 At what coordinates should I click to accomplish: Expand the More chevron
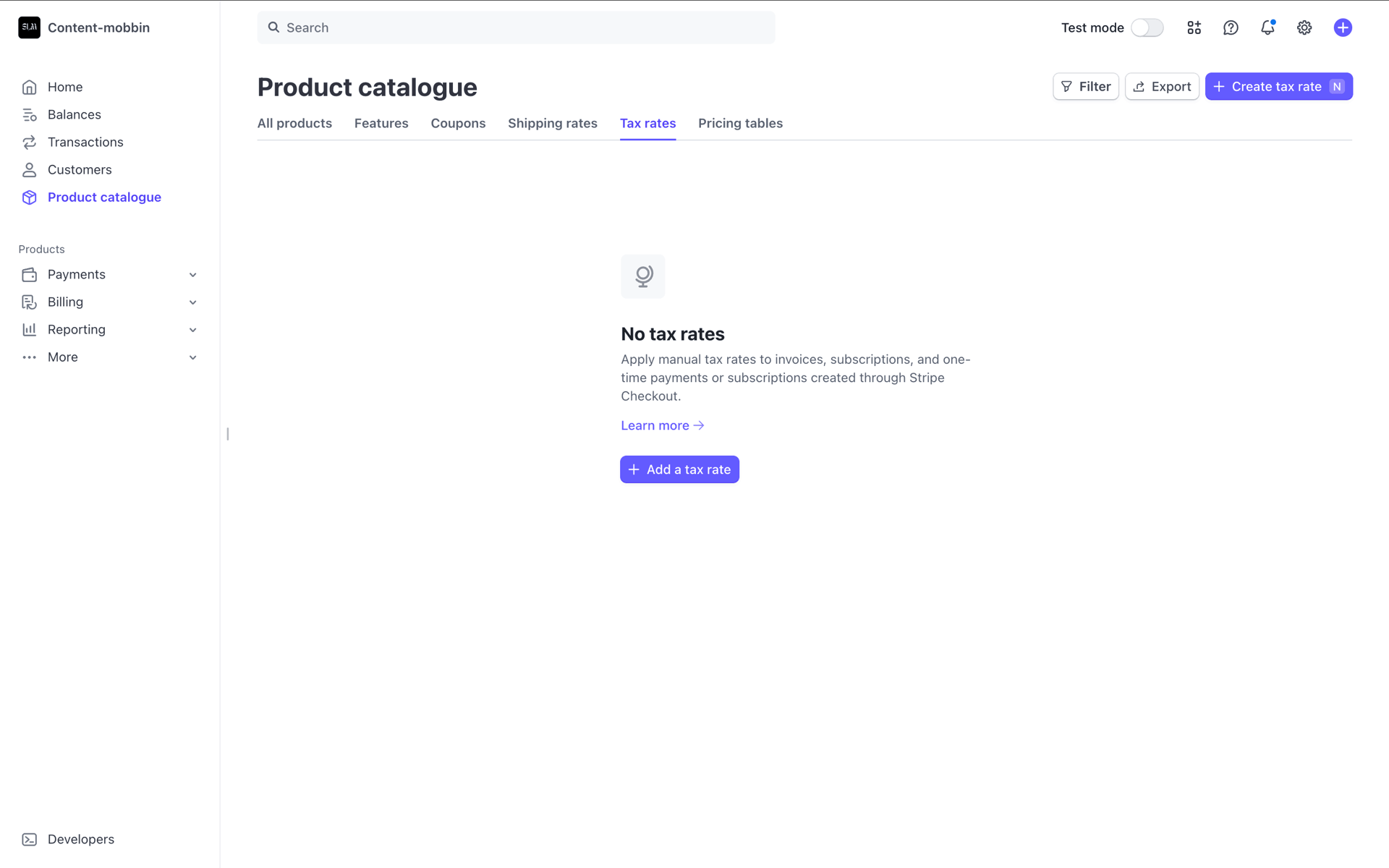pyautogui.click(x=192, y=357)
